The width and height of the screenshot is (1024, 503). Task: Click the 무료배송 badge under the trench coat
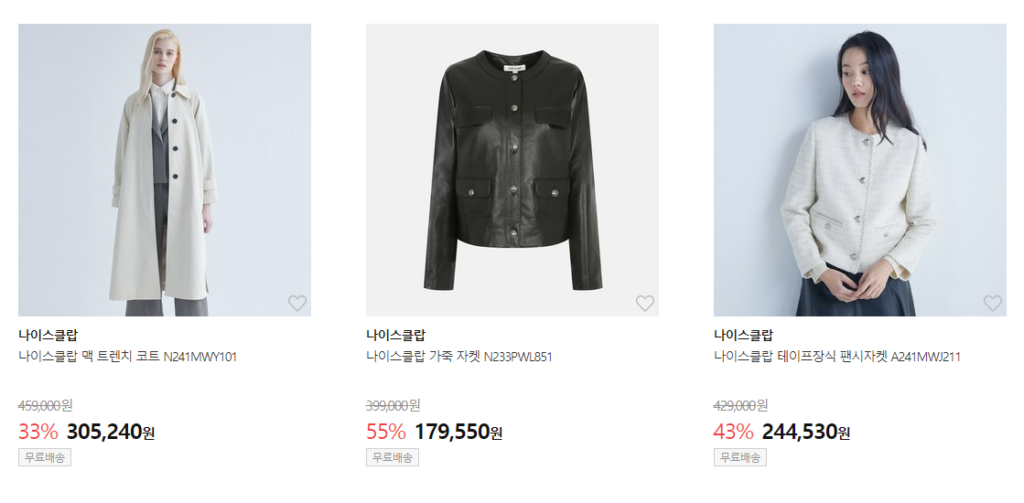pos(45,458)
